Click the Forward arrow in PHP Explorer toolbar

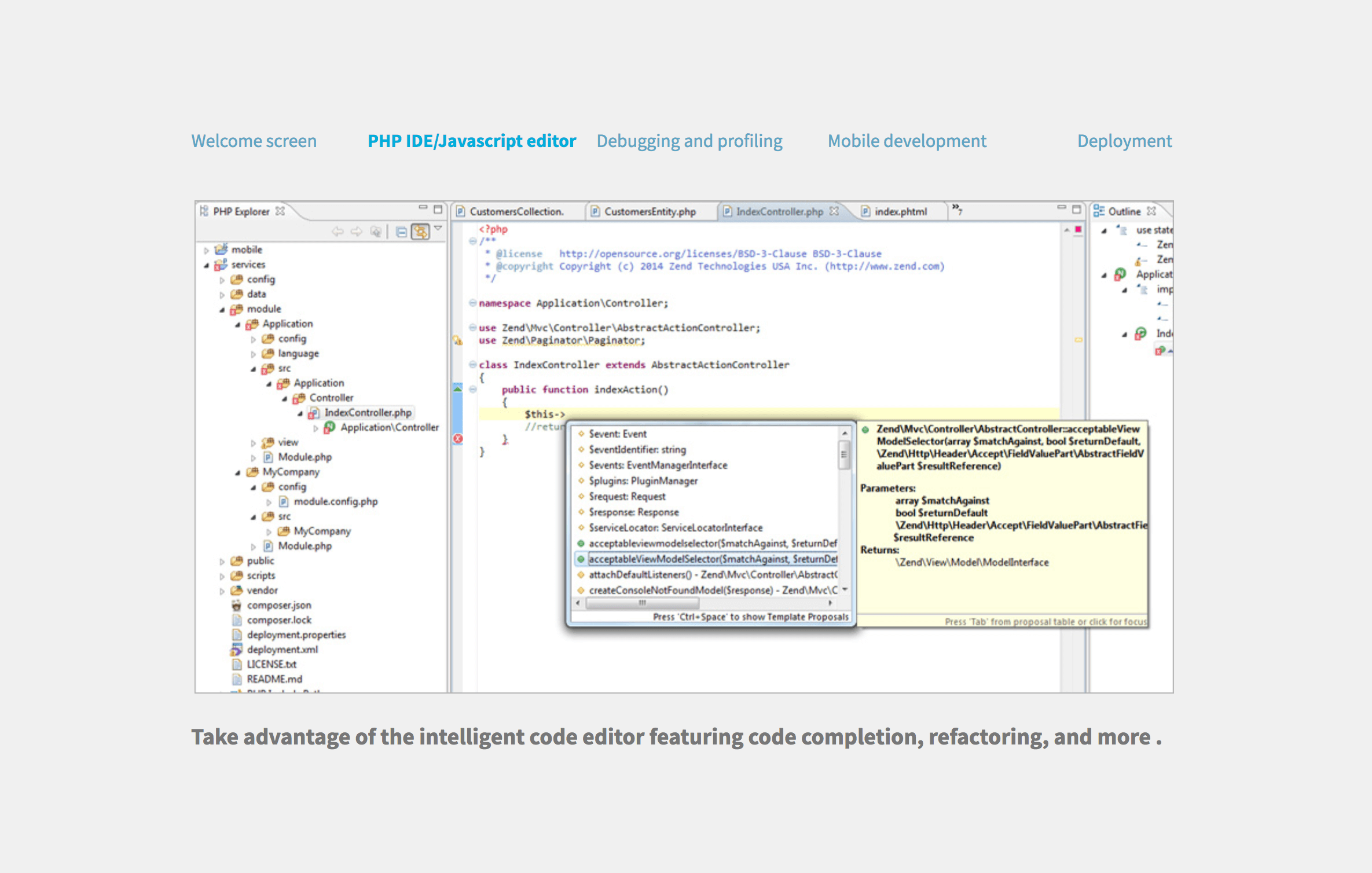click(357, 232)
